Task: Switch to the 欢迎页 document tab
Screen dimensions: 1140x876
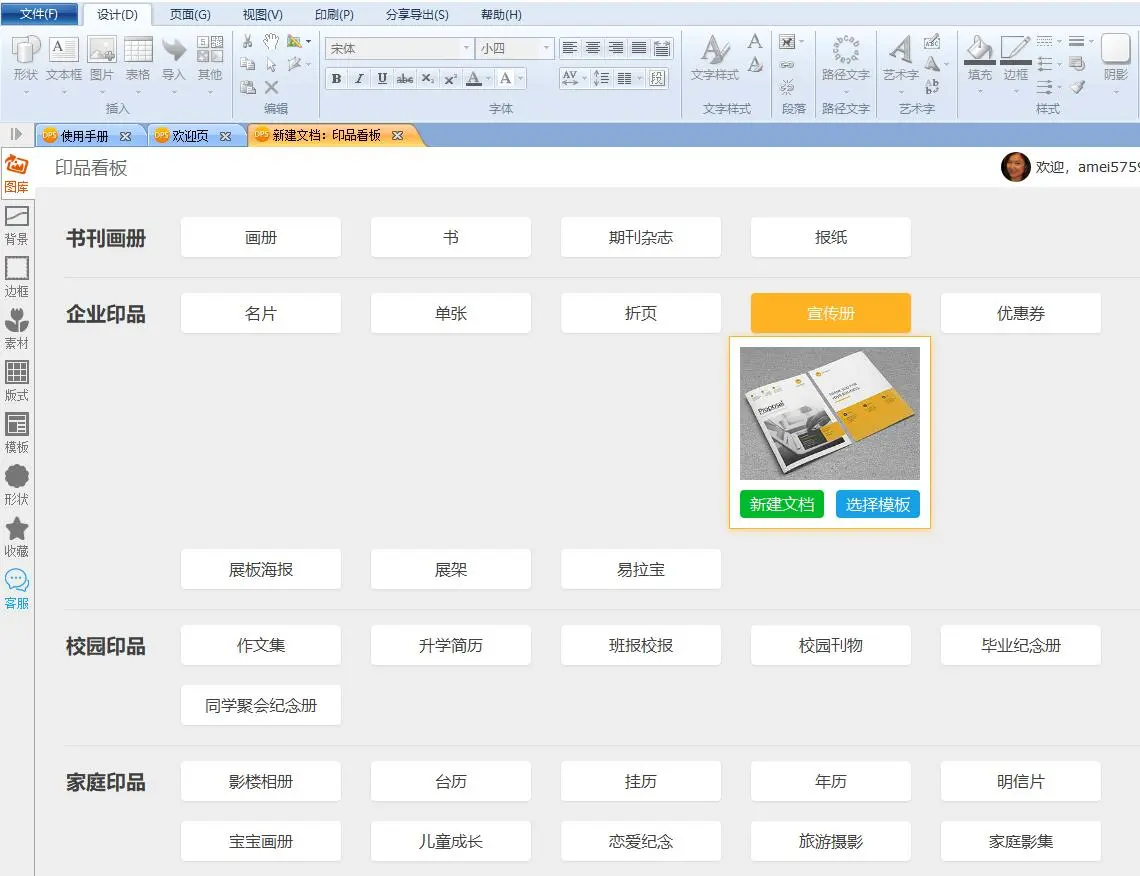Action: (191, 136)
